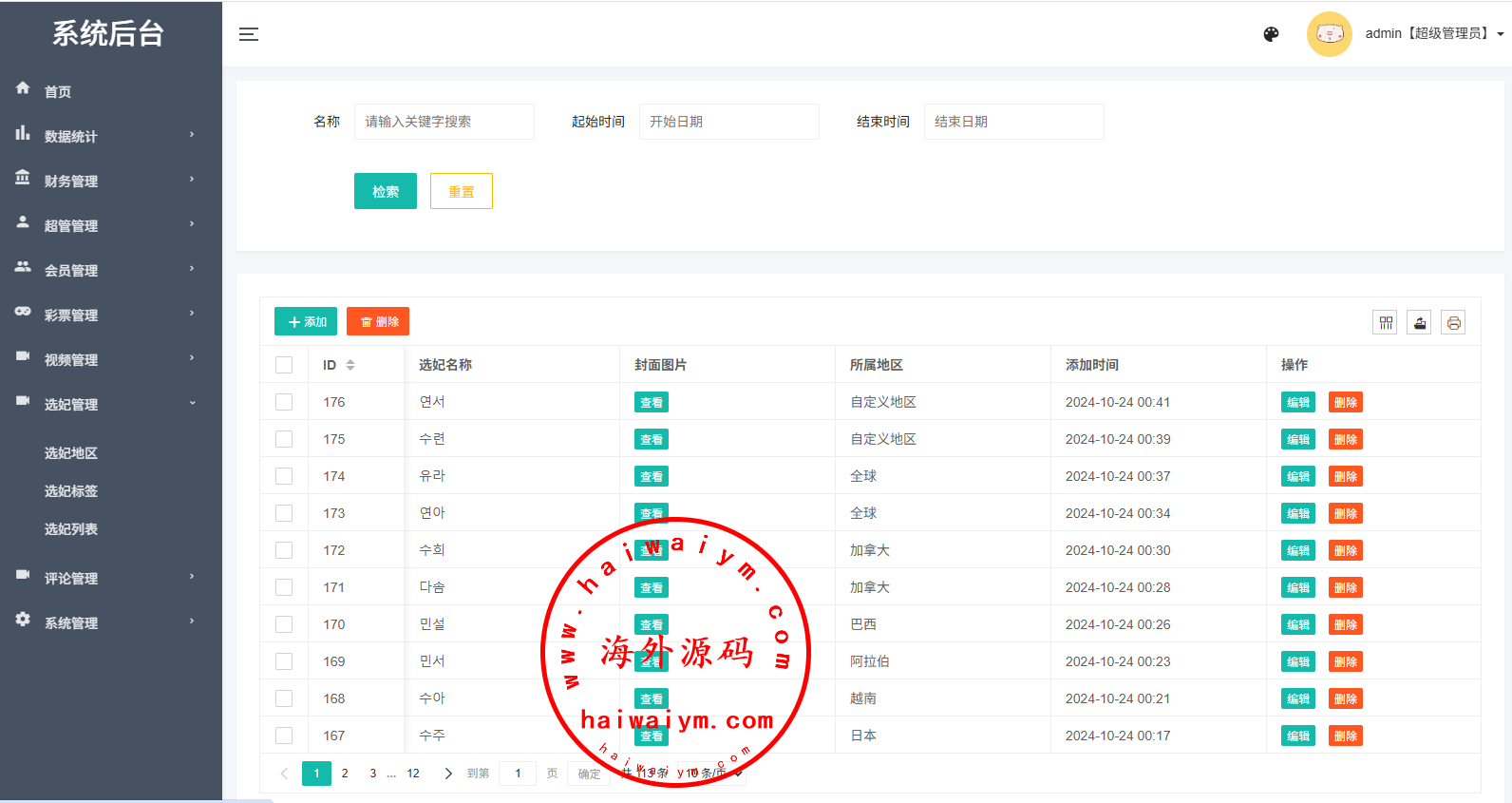Click the export table icon
The image size is (1512, 803).
[x=1420, y=323]
